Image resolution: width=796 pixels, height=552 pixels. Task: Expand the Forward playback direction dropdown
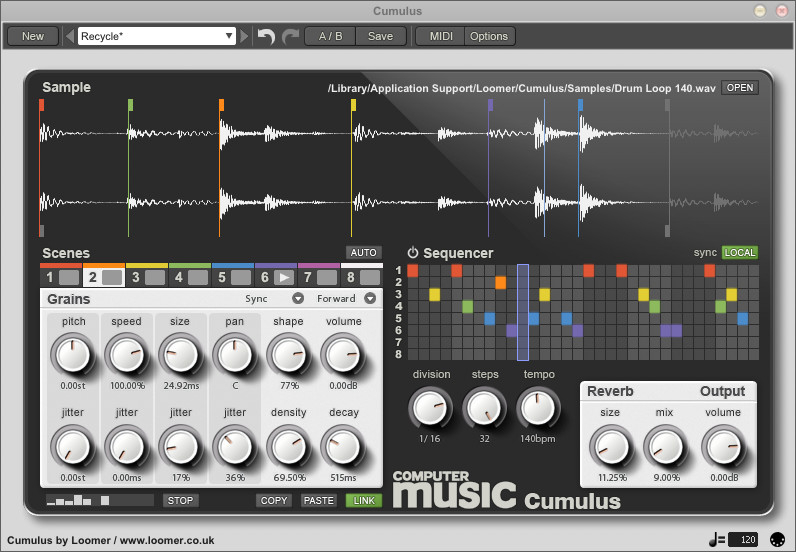click(369, 299)
